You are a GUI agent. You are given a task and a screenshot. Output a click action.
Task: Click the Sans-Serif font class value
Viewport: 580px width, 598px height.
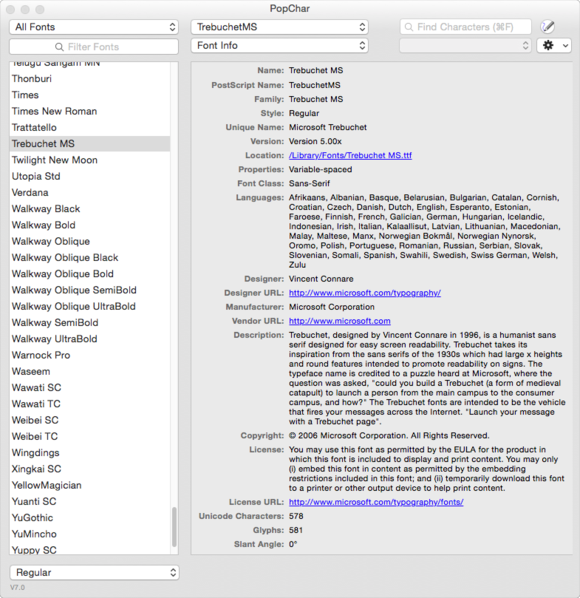[309, 183]
